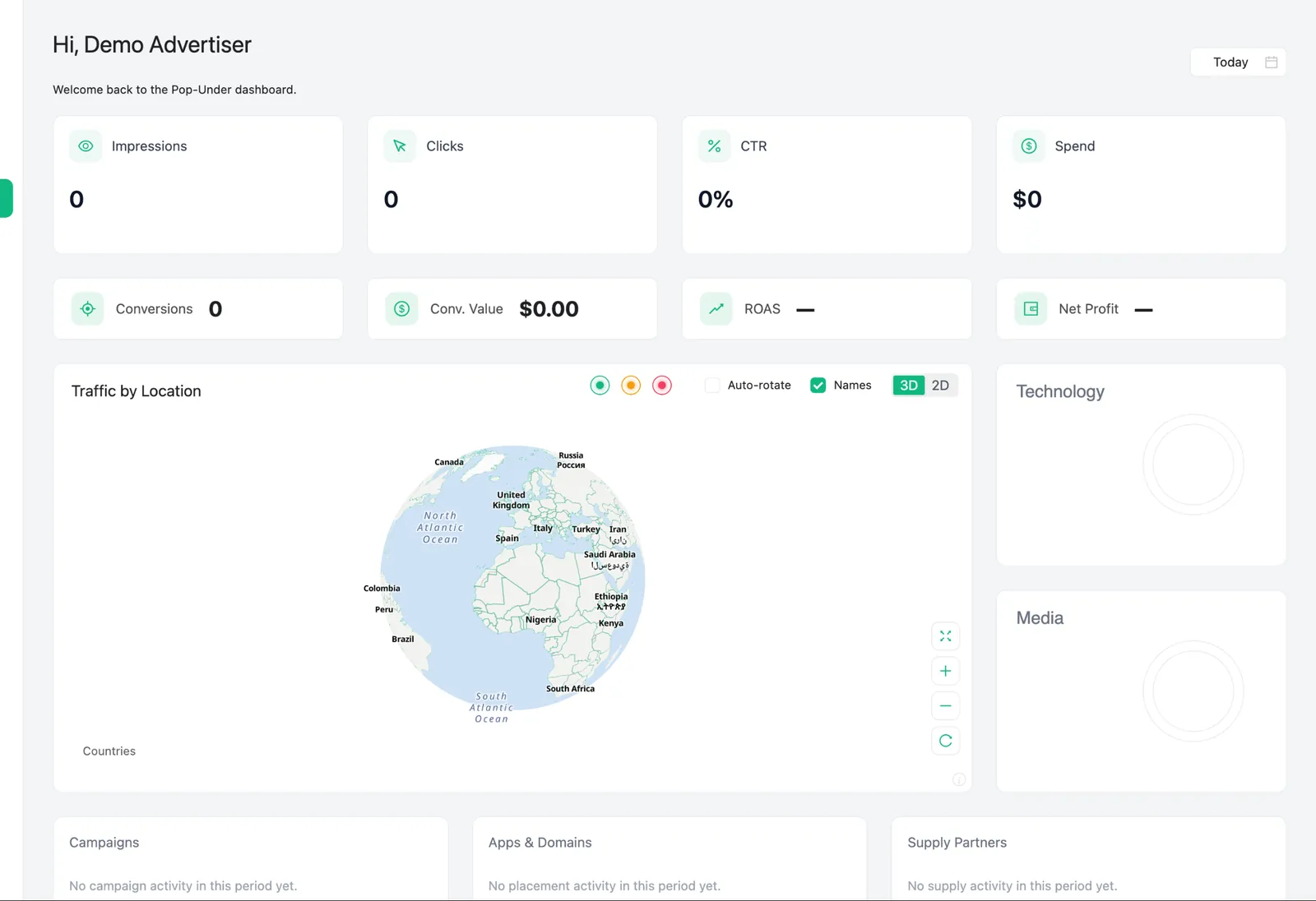This screenshot has width=1316, height=901.
Task: Click the Technology donut chart placeholder
Action: 1193,464
